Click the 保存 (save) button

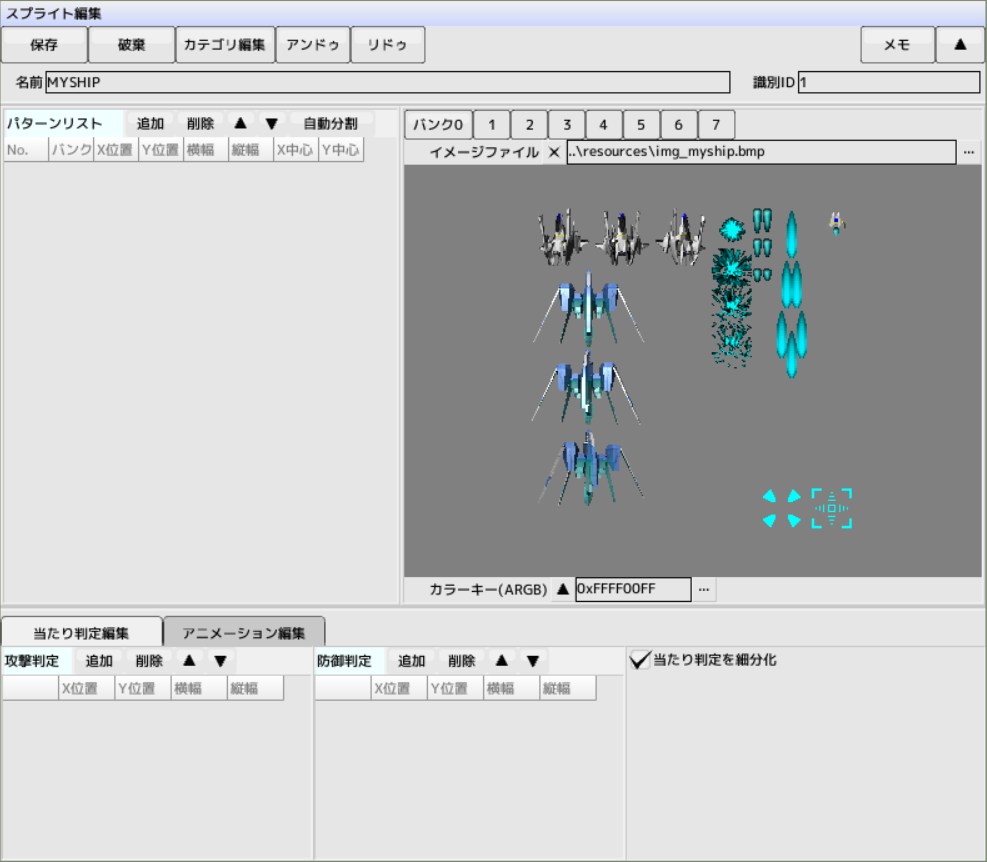pyautogui.click(x=44, y=45)
